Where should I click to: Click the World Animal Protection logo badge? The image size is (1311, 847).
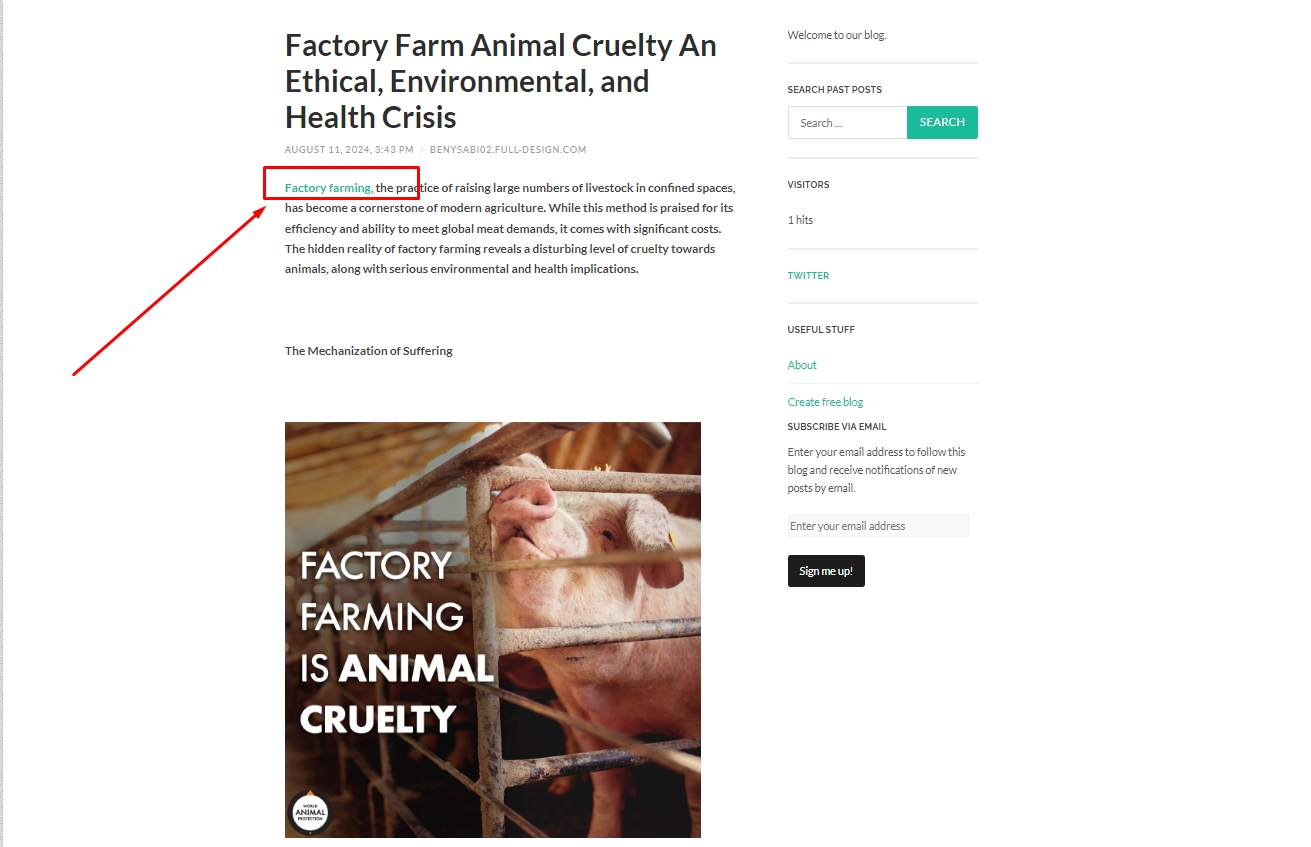point(309,812)
